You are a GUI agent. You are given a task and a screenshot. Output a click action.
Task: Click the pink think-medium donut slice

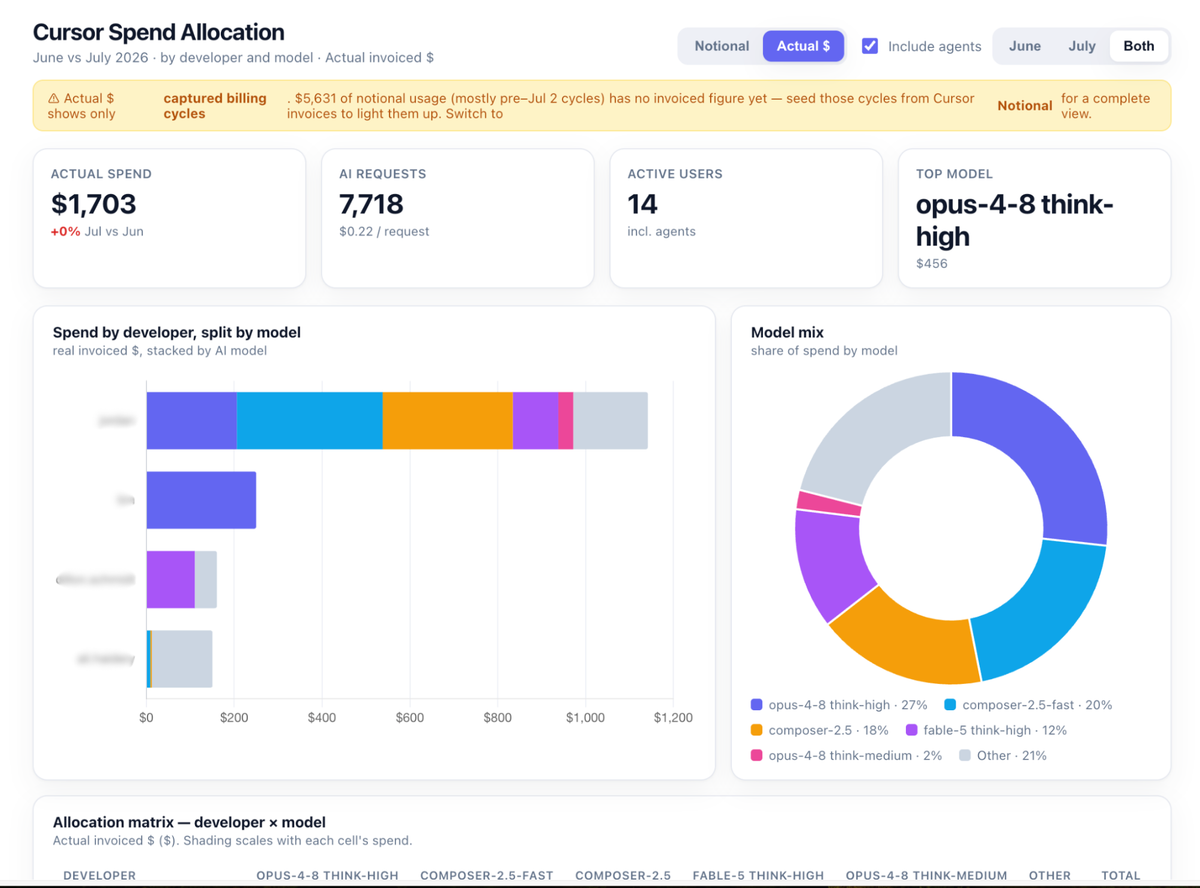coord(828,502)
